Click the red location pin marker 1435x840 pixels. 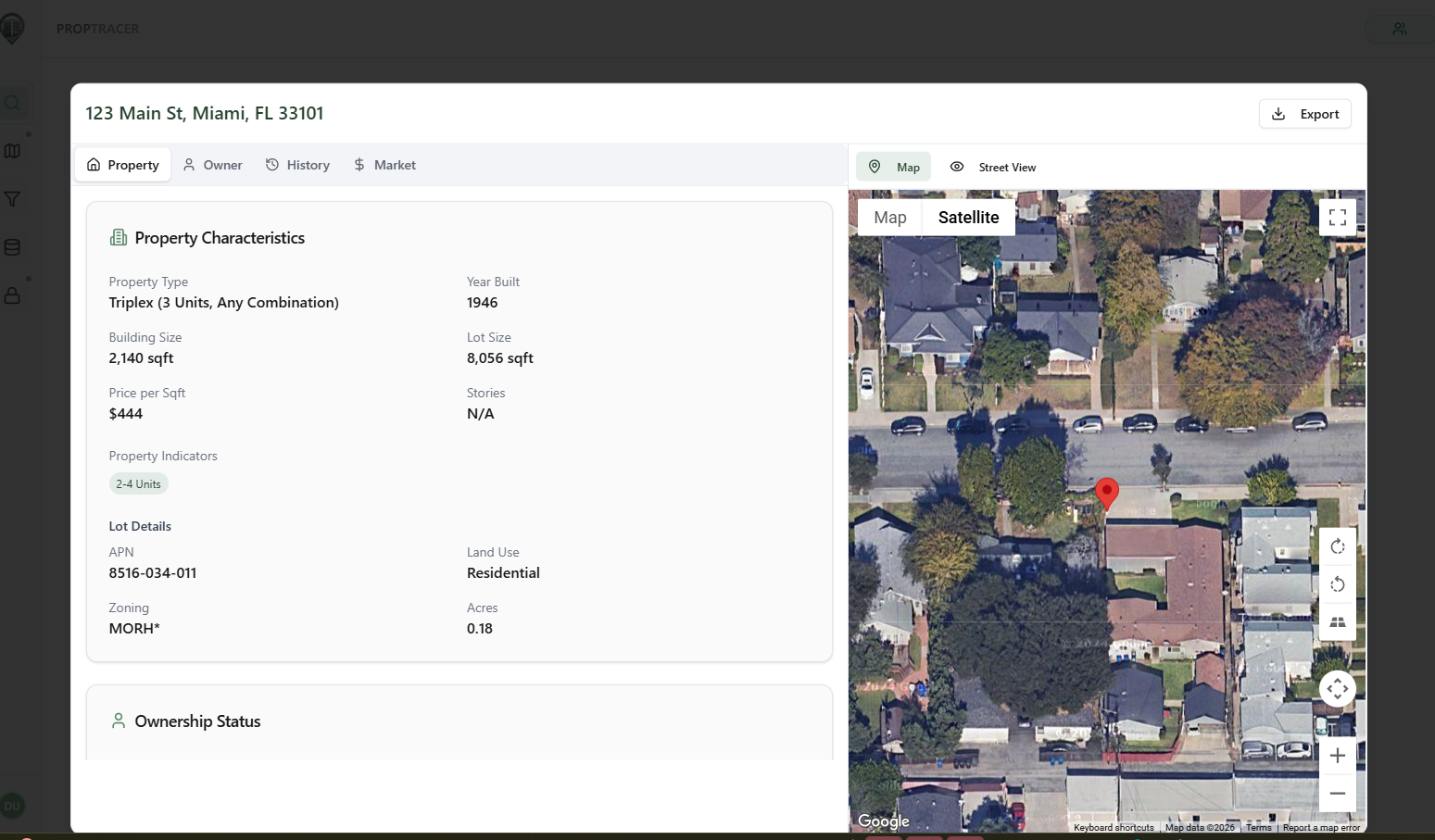(x=1107, y=493)
